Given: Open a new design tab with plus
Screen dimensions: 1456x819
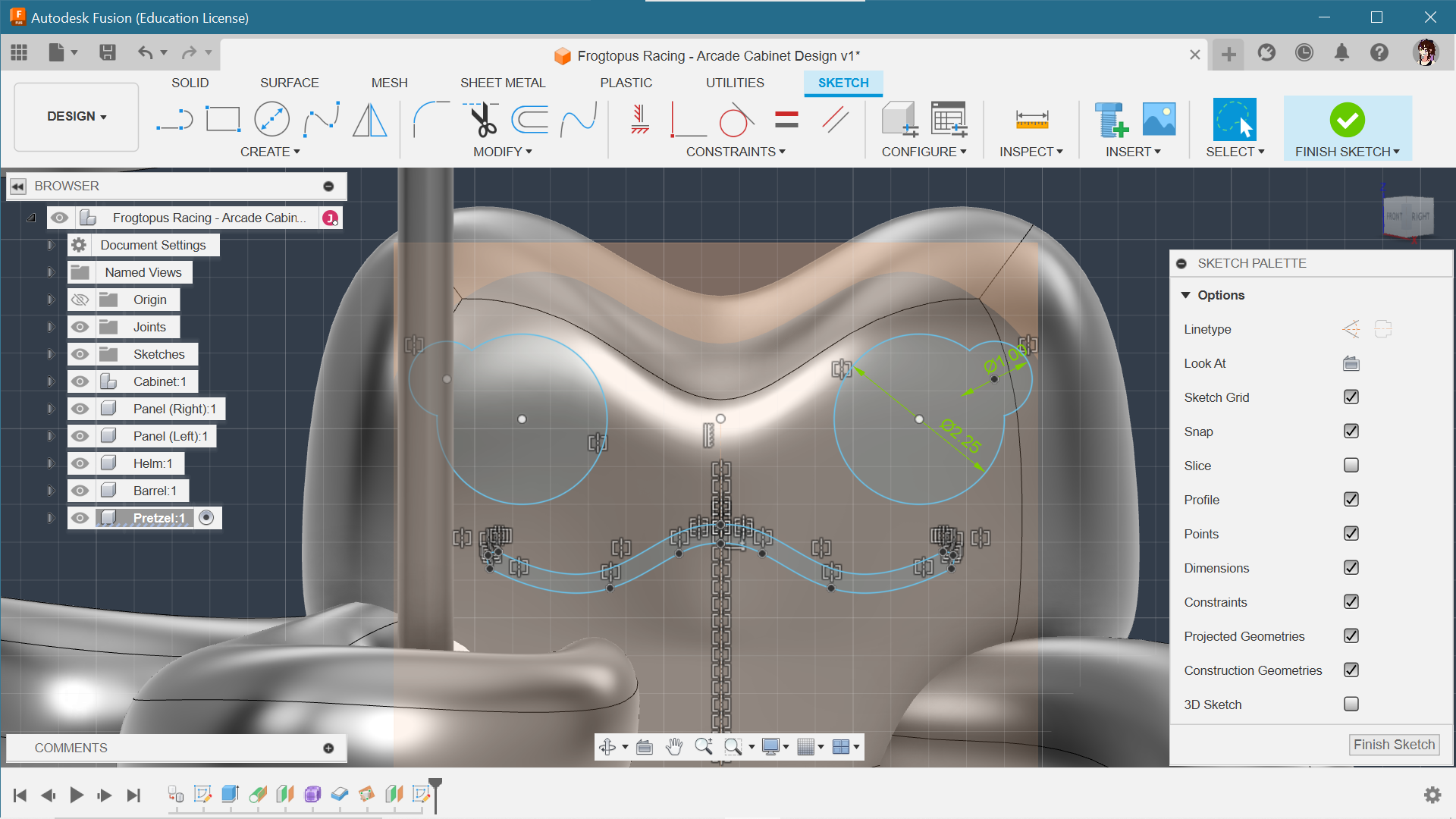Looking at the screenshot, I should 1228,55.
